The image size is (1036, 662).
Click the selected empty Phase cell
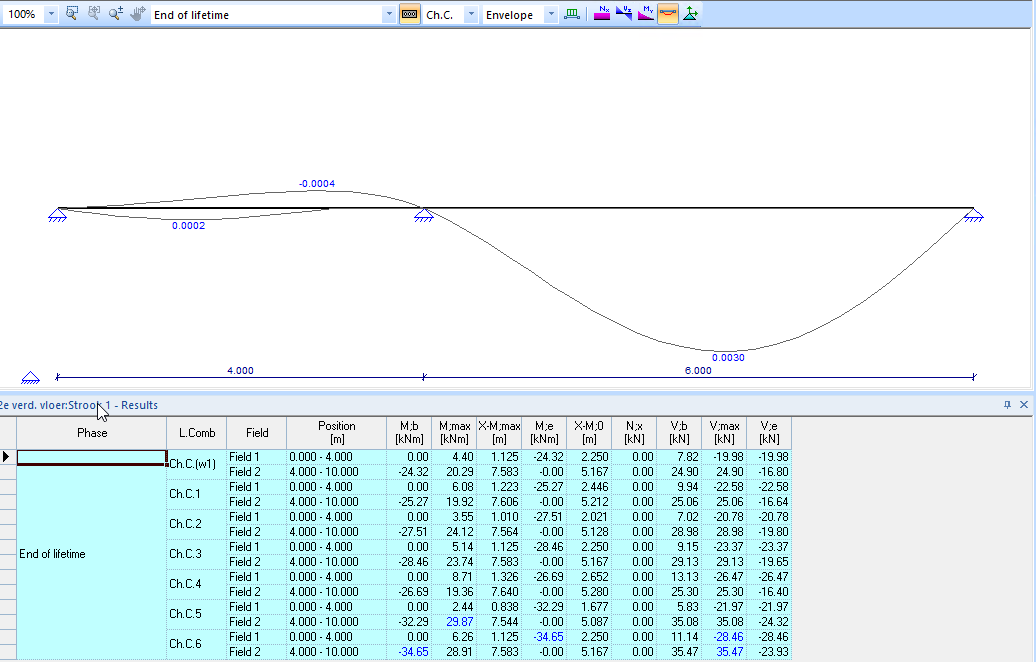click(92, 458)
